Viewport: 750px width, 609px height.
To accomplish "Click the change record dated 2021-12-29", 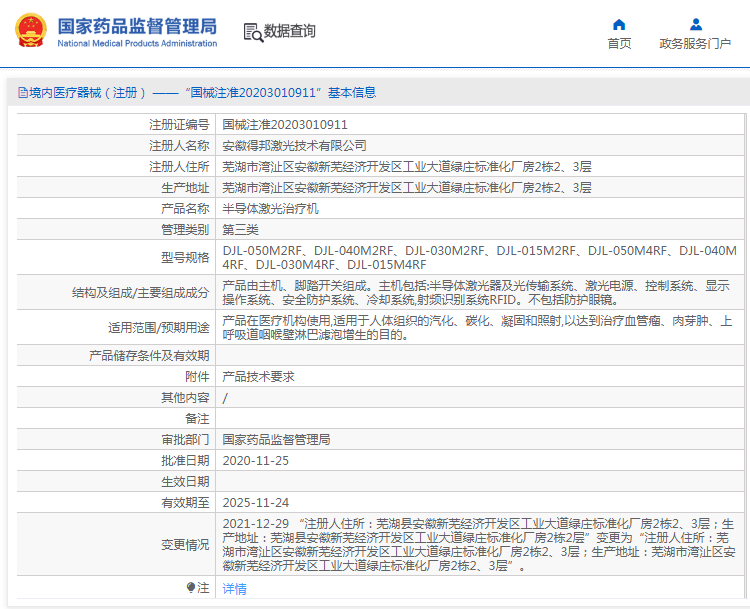I will [x=479, y=544].
